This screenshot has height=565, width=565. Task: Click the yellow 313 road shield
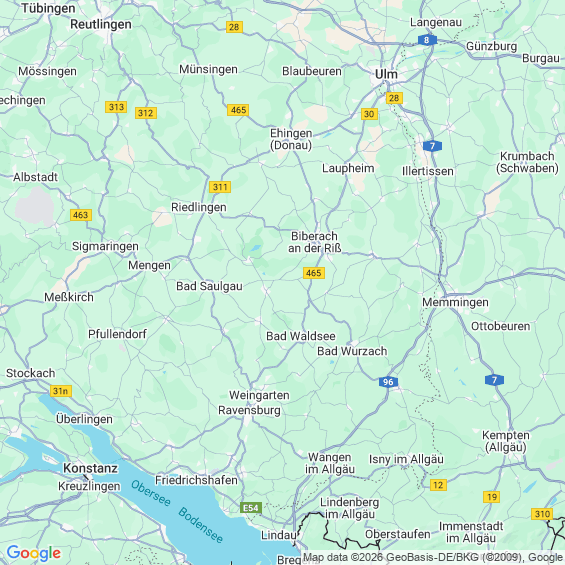[x=116, y=107]
